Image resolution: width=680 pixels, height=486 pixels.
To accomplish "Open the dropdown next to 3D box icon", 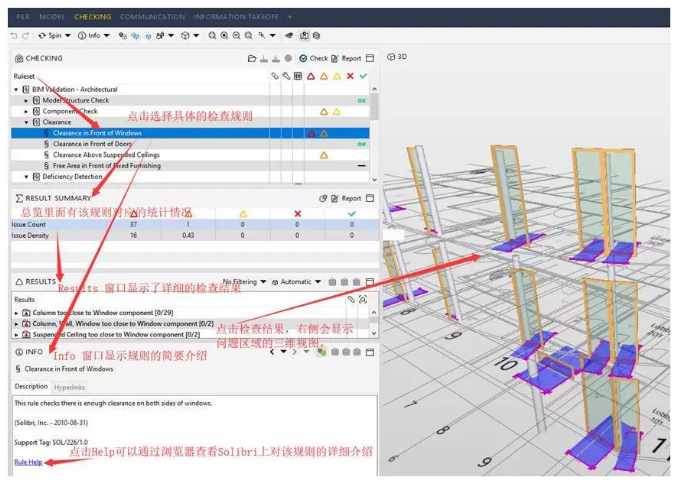I will click(196, 36).
